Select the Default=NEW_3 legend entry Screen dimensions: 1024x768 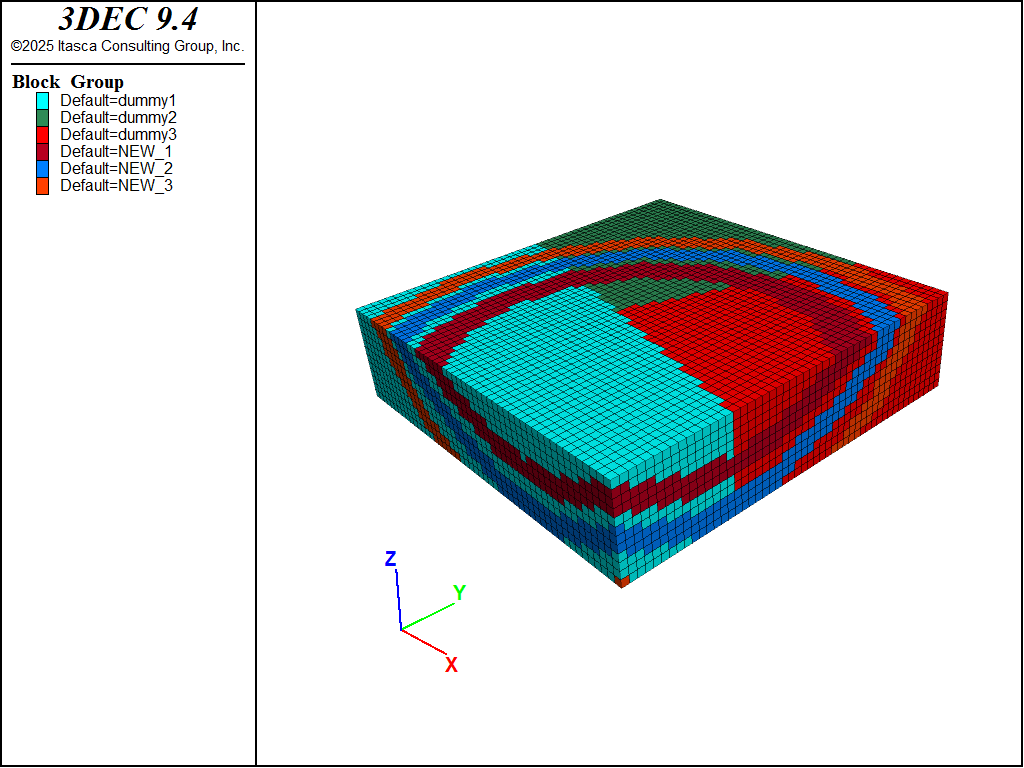point(116,185)
